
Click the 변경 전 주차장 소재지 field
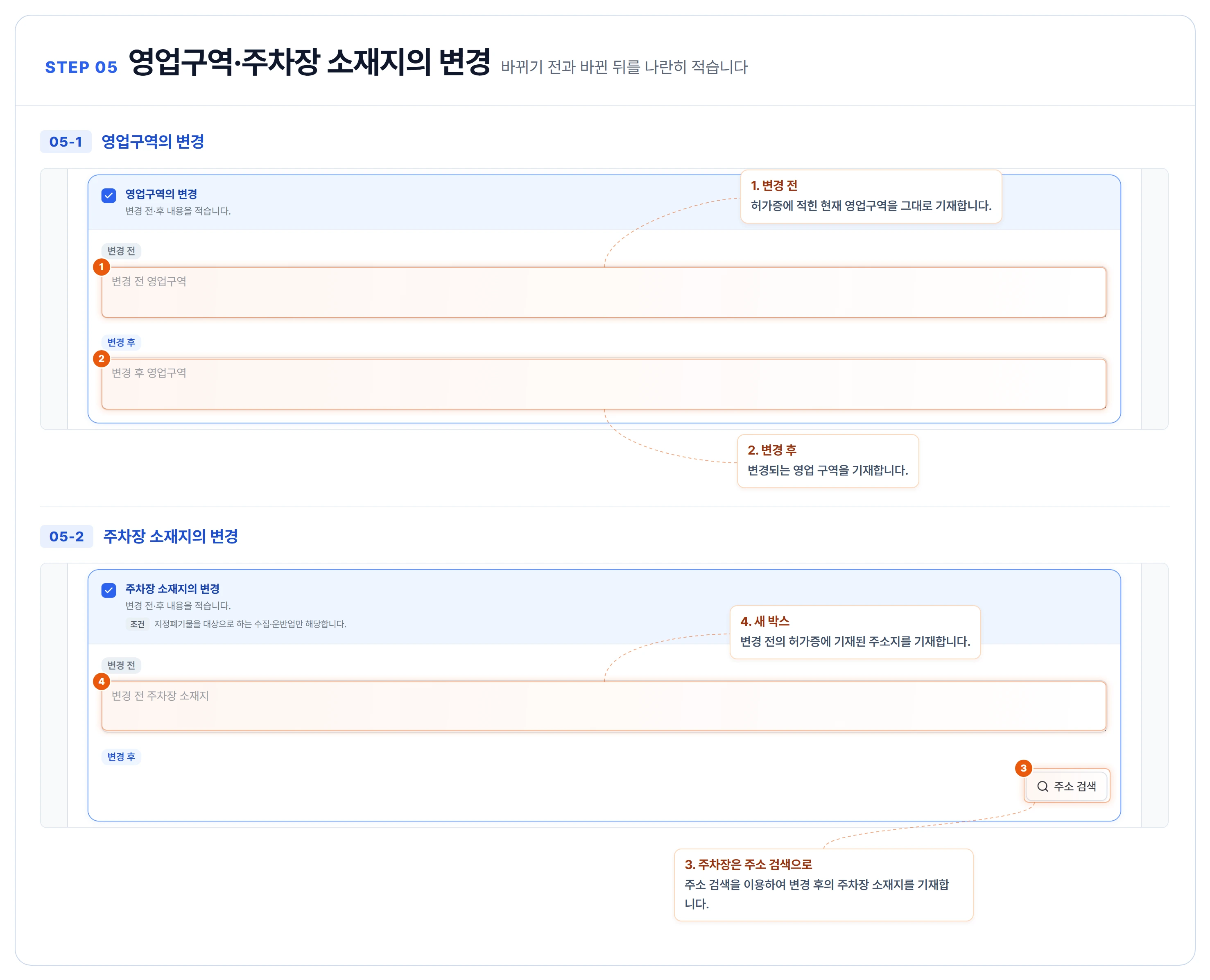603,706
